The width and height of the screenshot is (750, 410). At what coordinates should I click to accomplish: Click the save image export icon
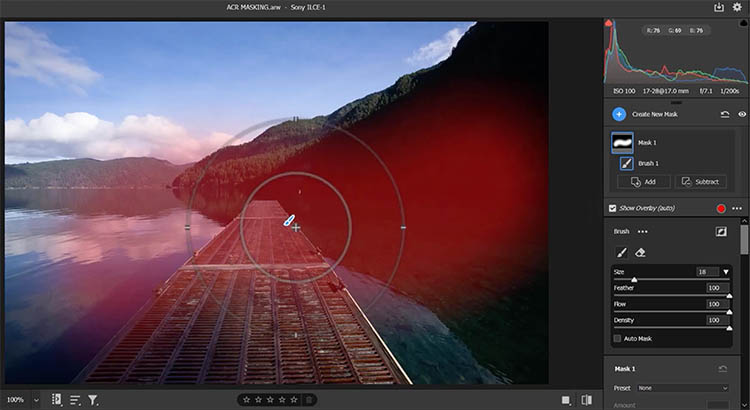pyautogui.click(x=718, y=7)
